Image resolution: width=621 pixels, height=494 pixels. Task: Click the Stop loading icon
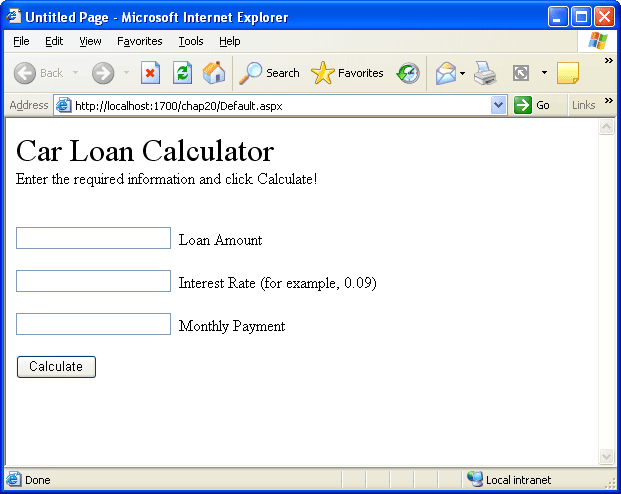[150, 73]
